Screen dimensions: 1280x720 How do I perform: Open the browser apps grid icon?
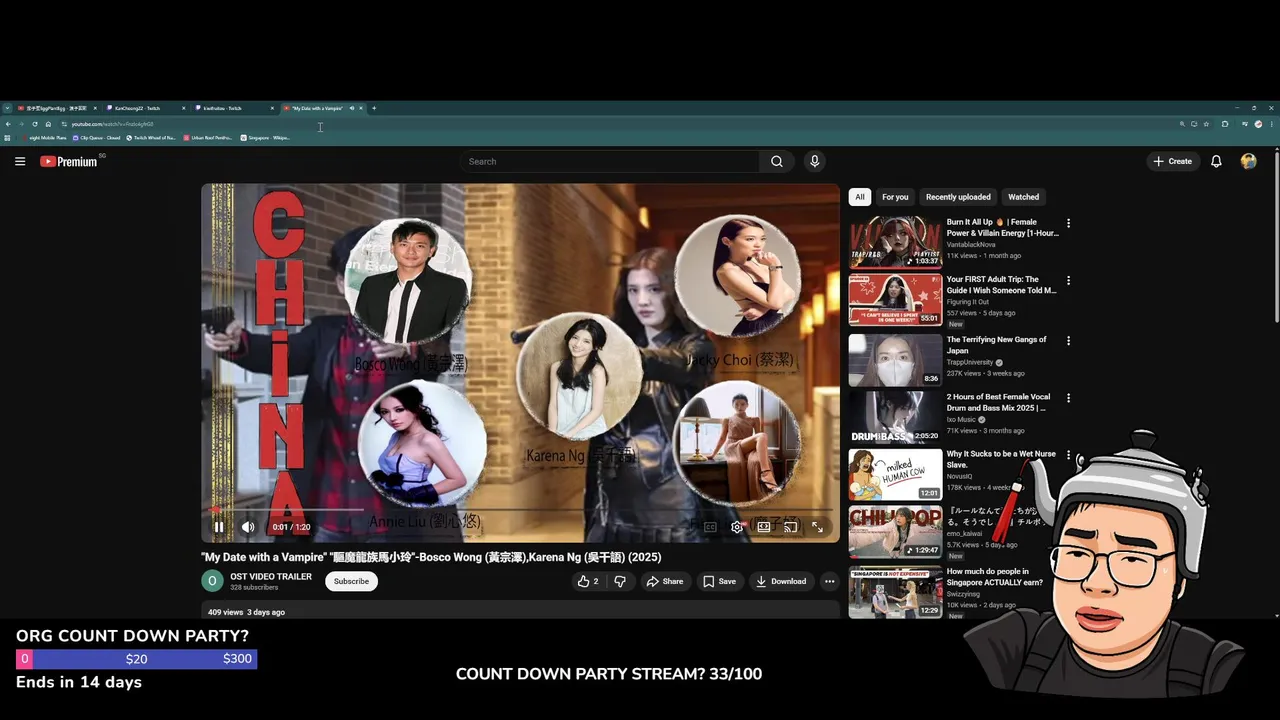[x=8, y=138]
